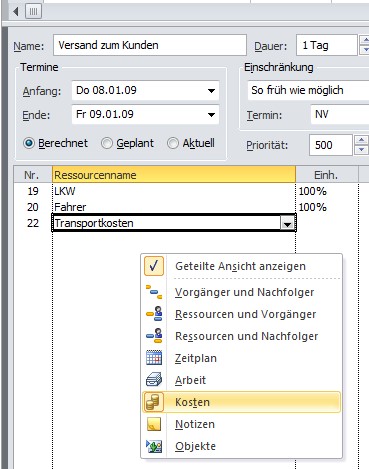Click the Objekte icon in menu

tap(154, 446)
